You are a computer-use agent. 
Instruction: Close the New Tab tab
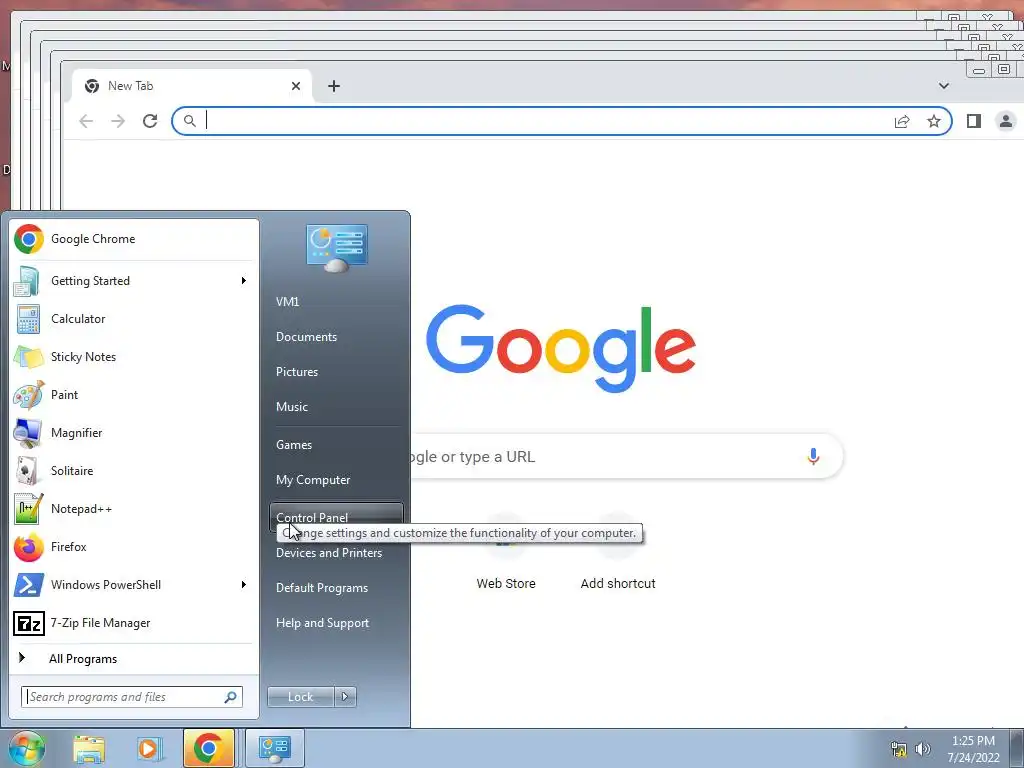pos(296,86)
